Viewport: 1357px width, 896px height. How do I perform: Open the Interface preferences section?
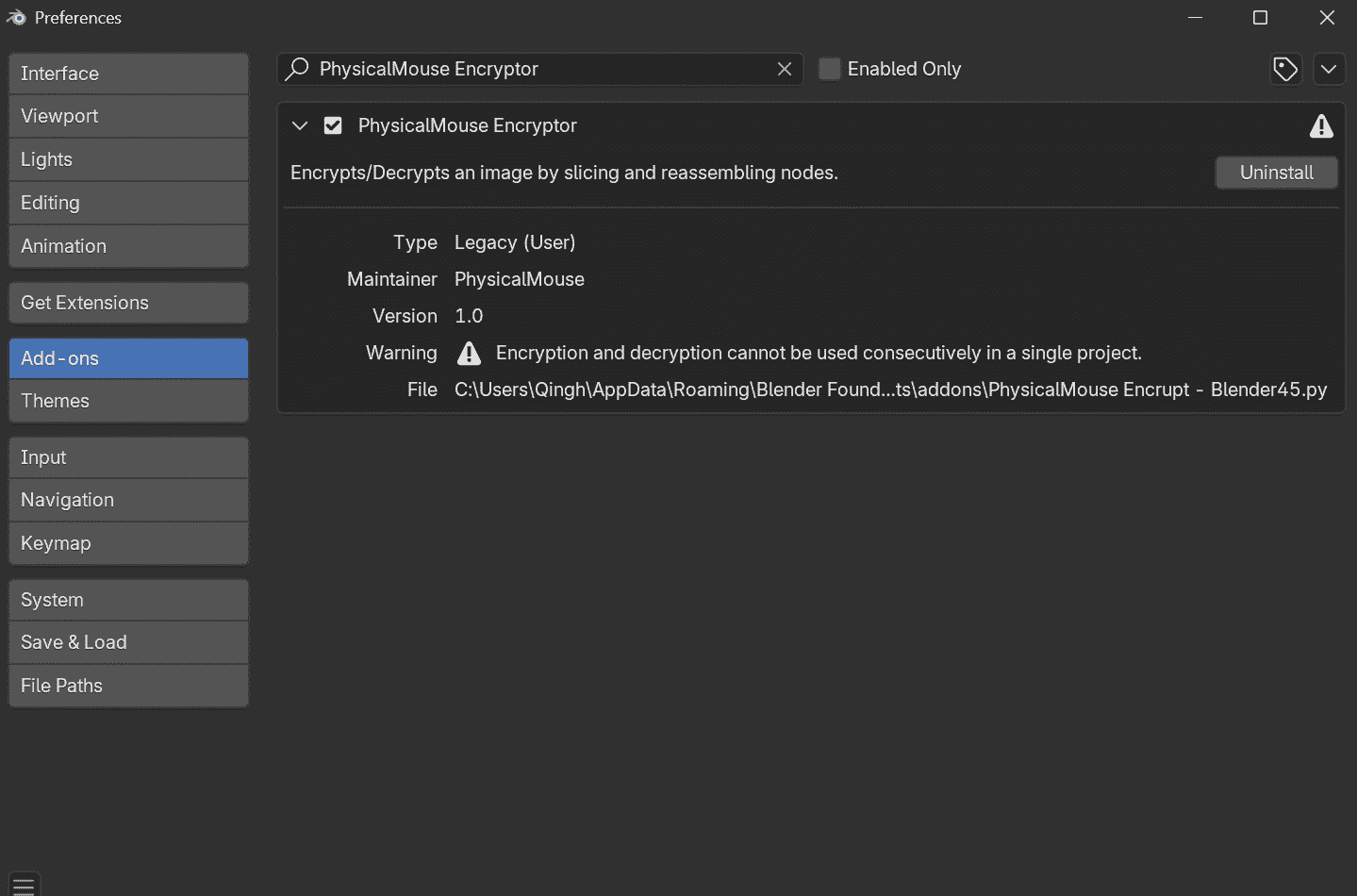pos(128,74)
